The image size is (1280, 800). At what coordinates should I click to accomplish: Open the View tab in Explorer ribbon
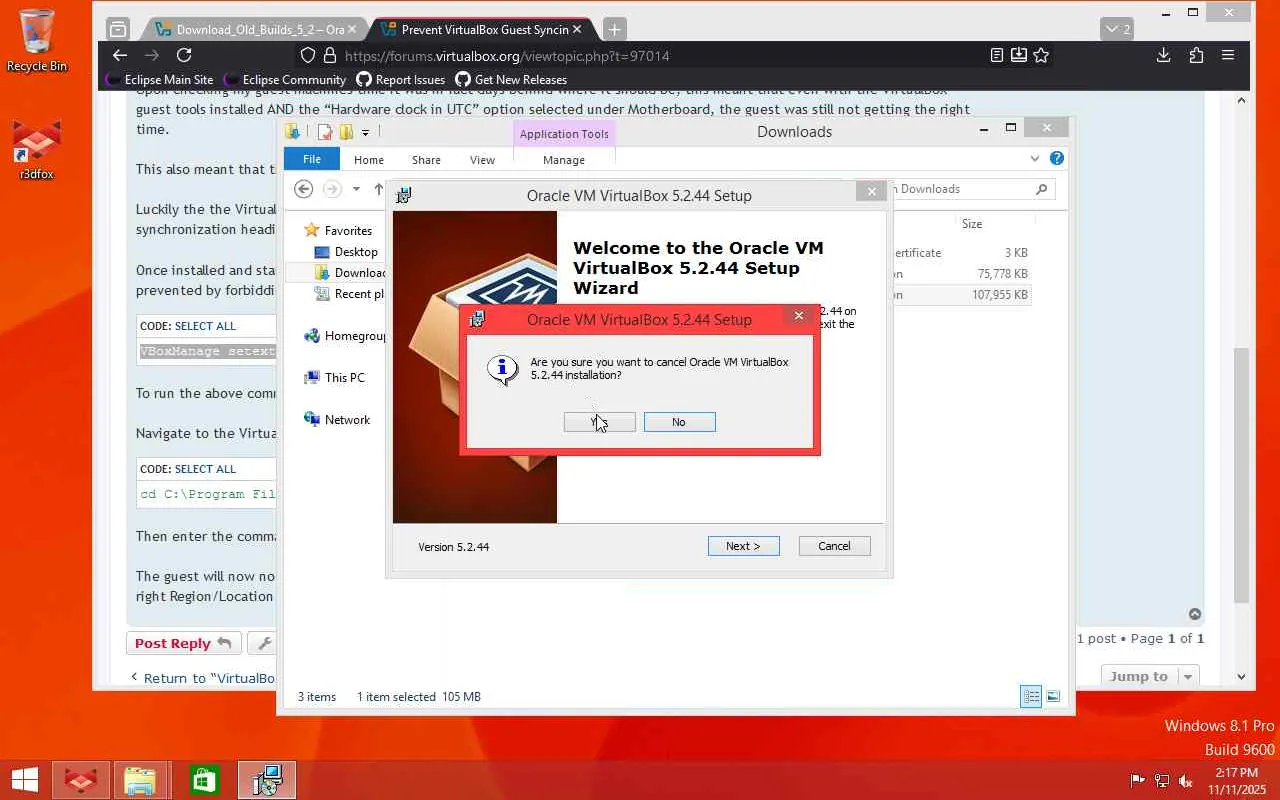pos(482,160)
